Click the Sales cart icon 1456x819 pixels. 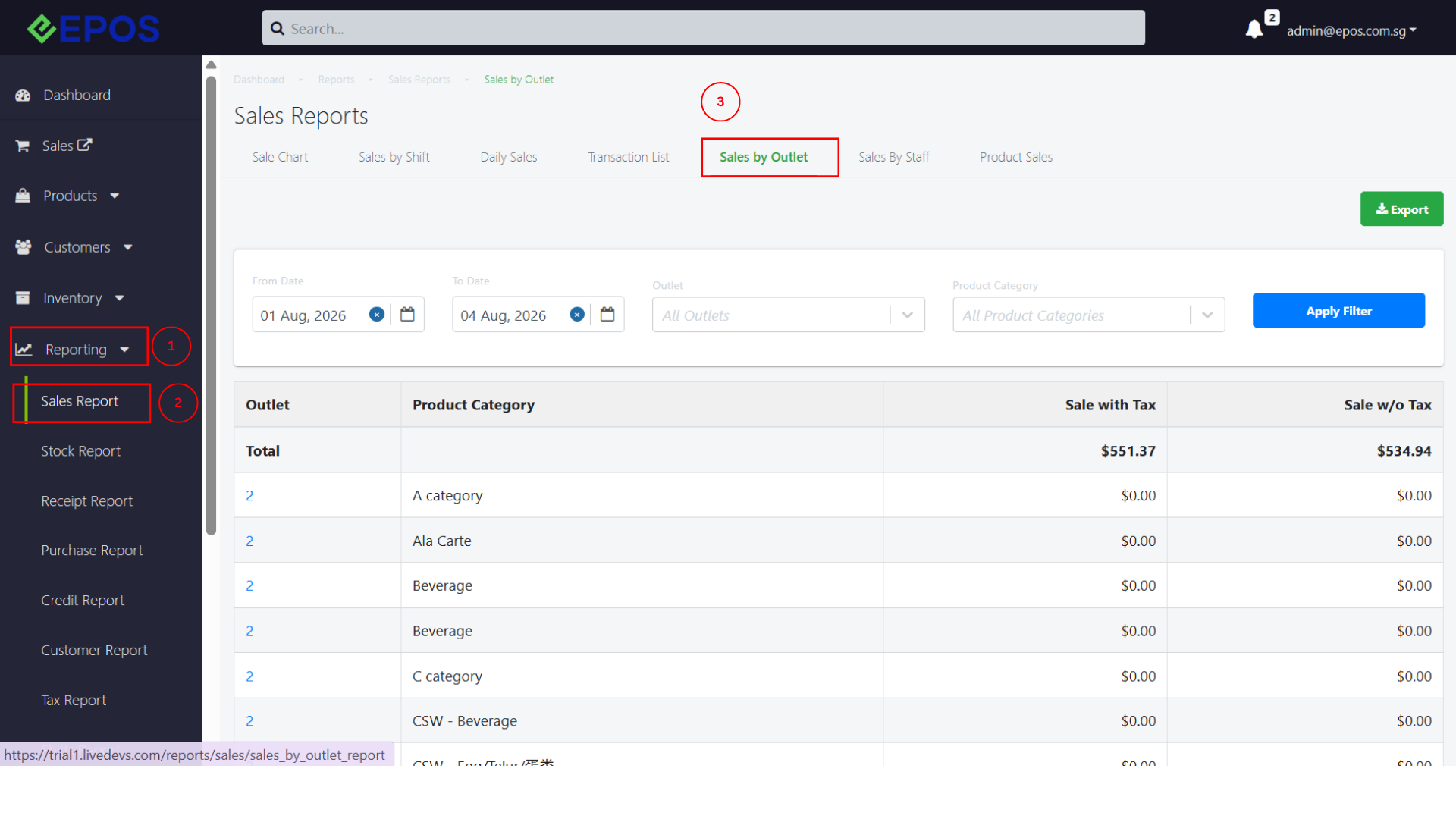[x=23, y=146]
